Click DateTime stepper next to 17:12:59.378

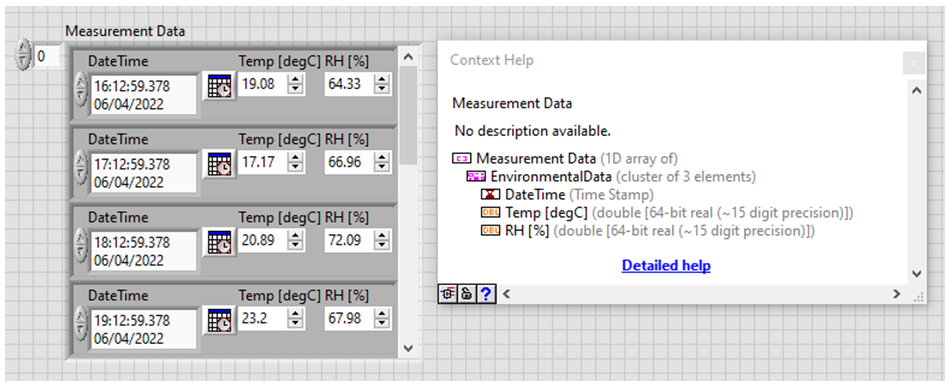[x=81, y=169]
